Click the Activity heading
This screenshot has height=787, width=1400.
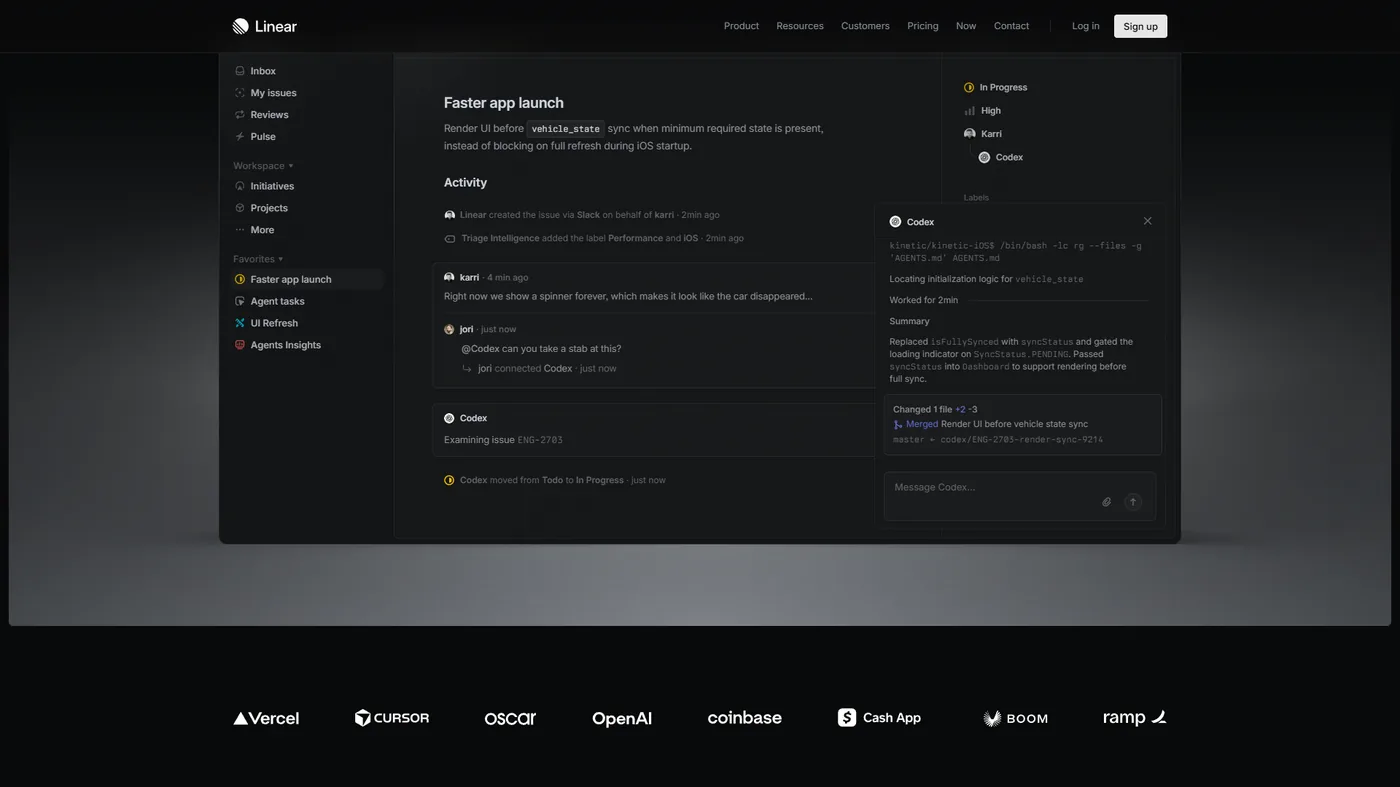tap(465, 183)
